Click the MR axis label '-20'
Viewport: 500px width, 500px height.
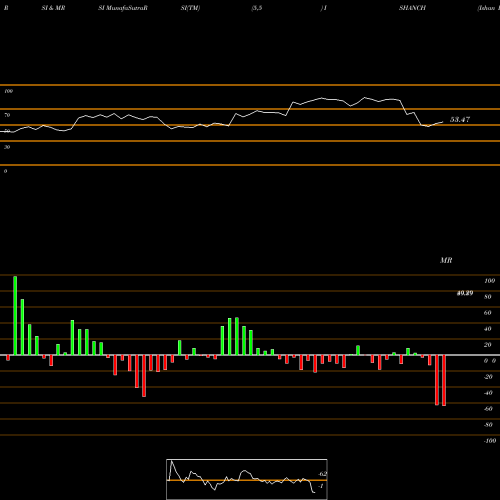click(488, 377)
